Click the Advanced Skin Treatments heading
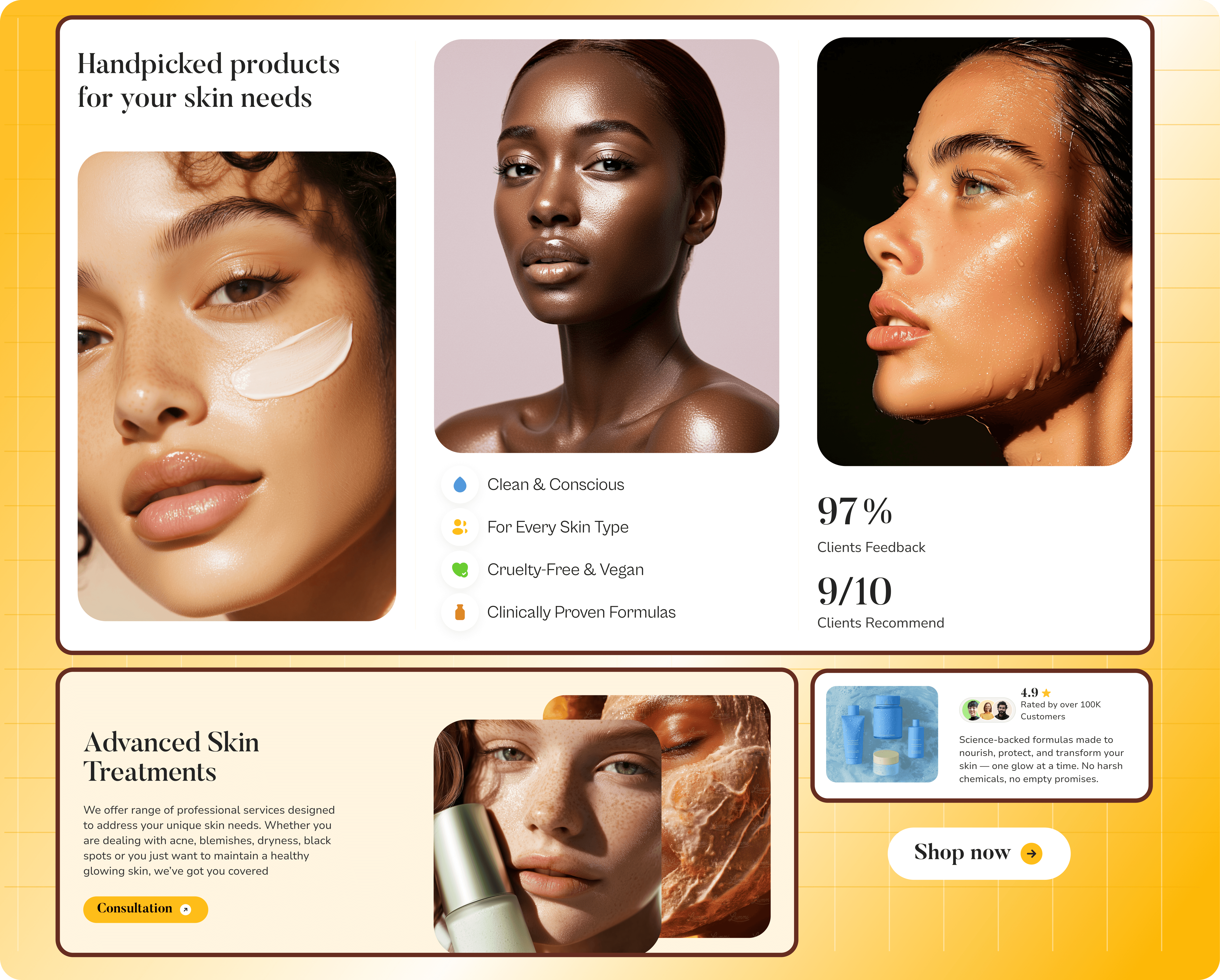The width and height of the screenshot is (1220, 980). [172, 757]
